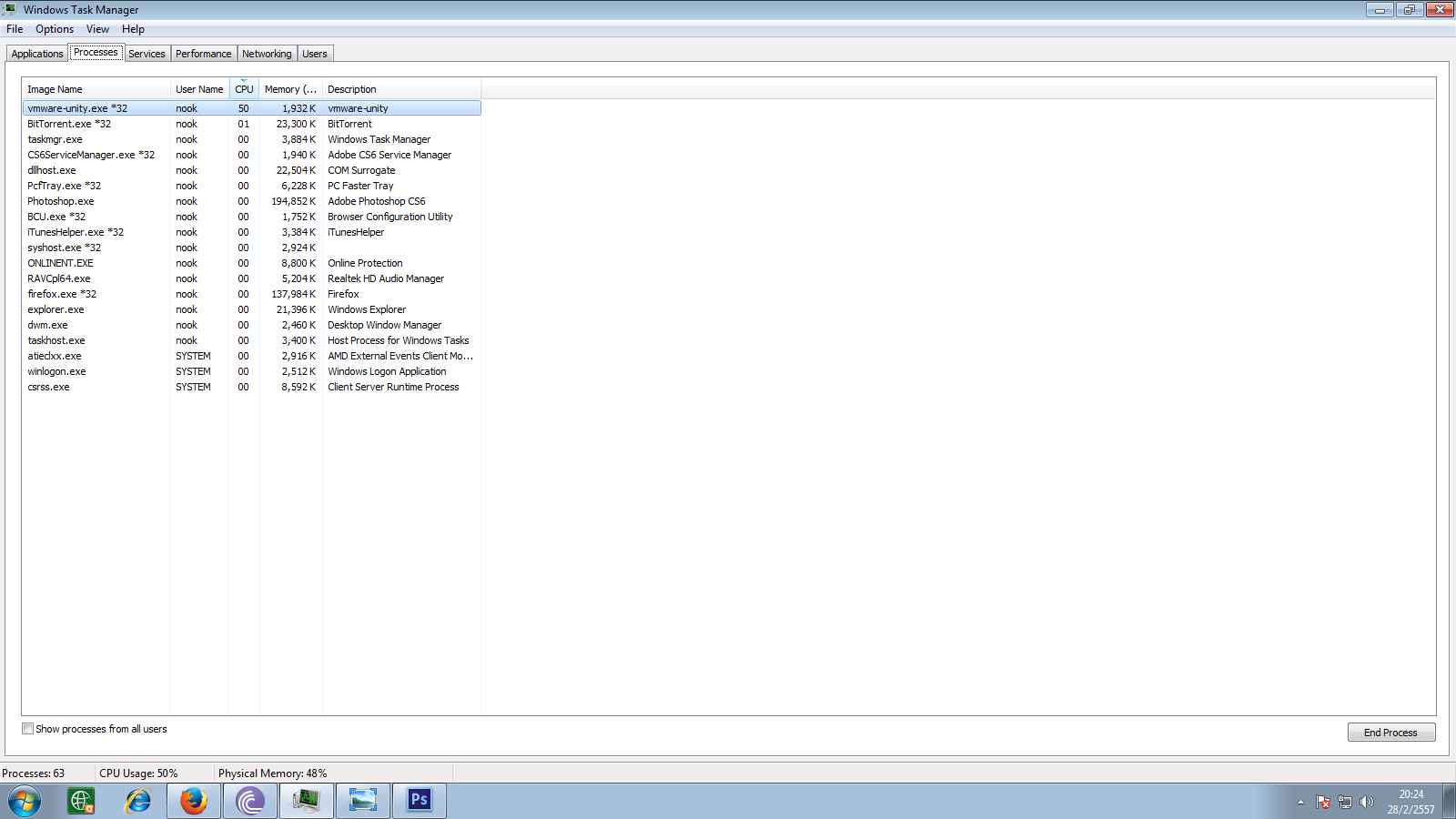Screen dimensions: 1456x819
Task: Open the picture viewer taskbar button
Action: [363, 801]
